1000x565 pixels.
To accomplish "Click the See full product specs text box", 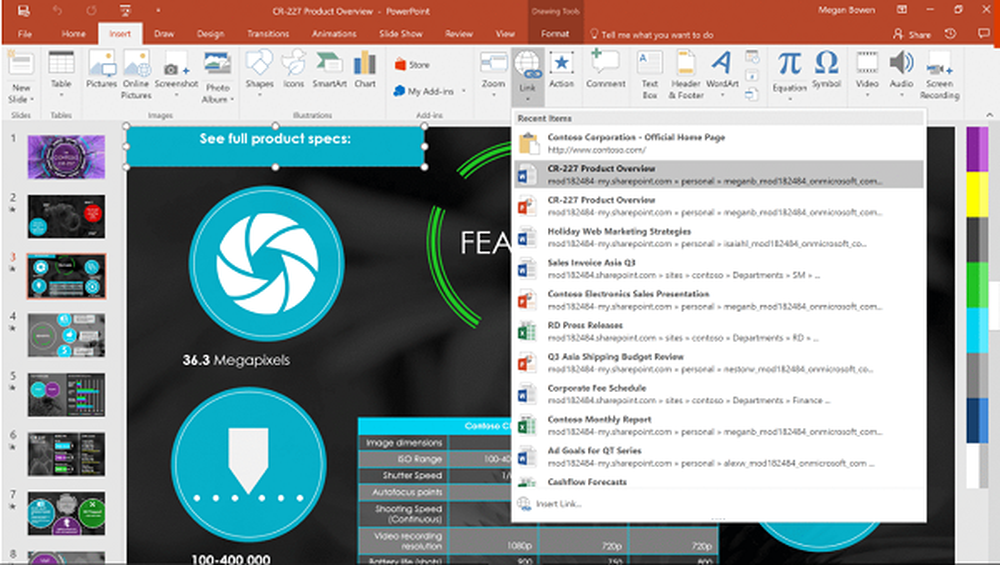I will tap(276, 147).
